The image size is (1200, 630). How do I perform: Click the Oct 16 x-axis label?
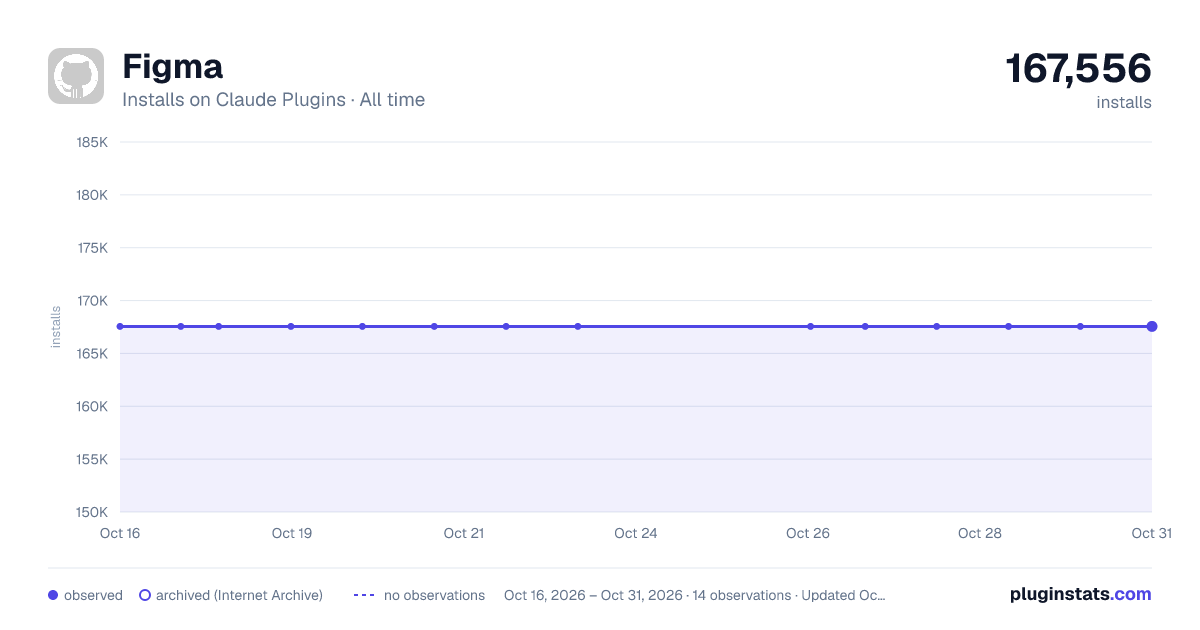pyautogui.click(x=120, y=533)
